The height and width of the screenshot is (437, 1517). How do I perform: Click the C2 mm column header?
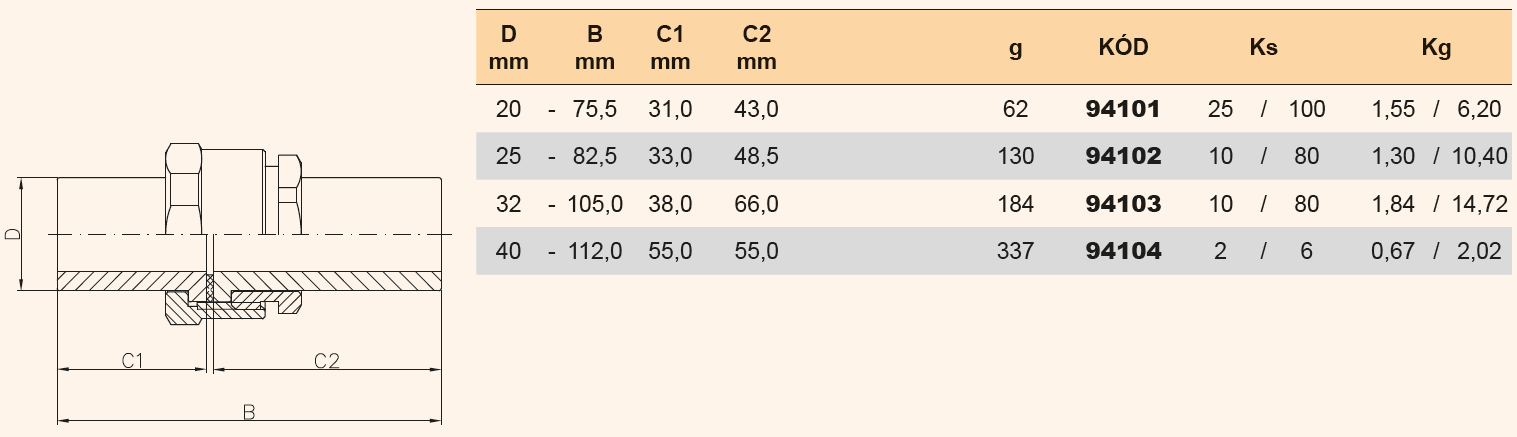coord(756,47)
